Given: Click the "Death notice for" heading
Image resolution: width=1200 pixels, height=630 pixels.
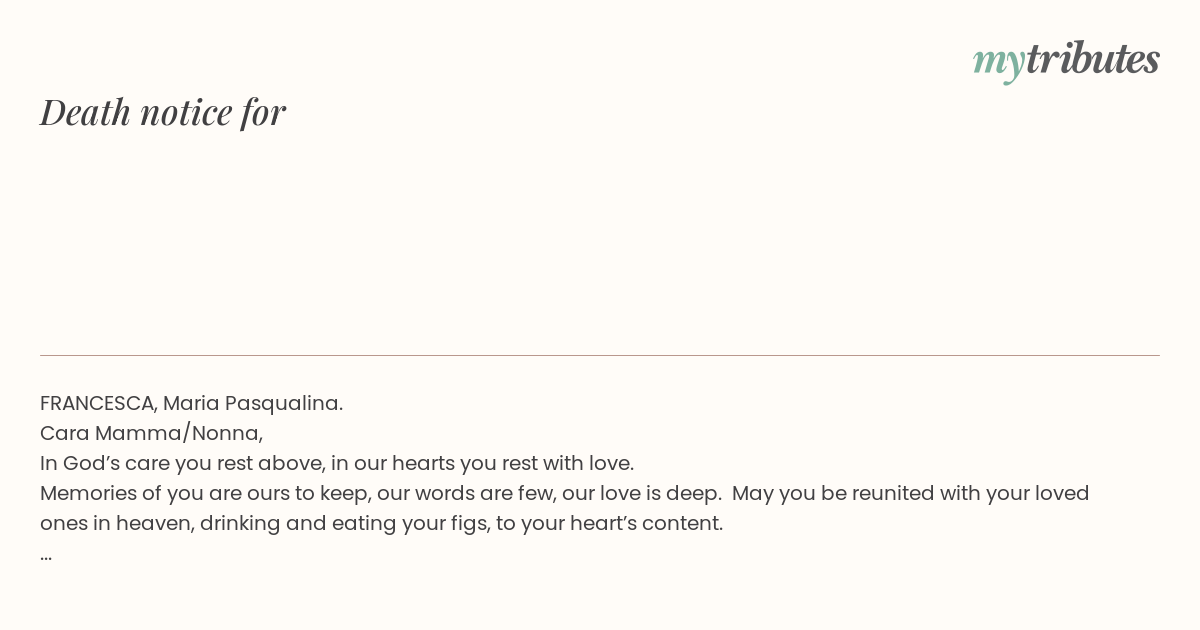Looking at the screenshot, I should click(163, 112).
